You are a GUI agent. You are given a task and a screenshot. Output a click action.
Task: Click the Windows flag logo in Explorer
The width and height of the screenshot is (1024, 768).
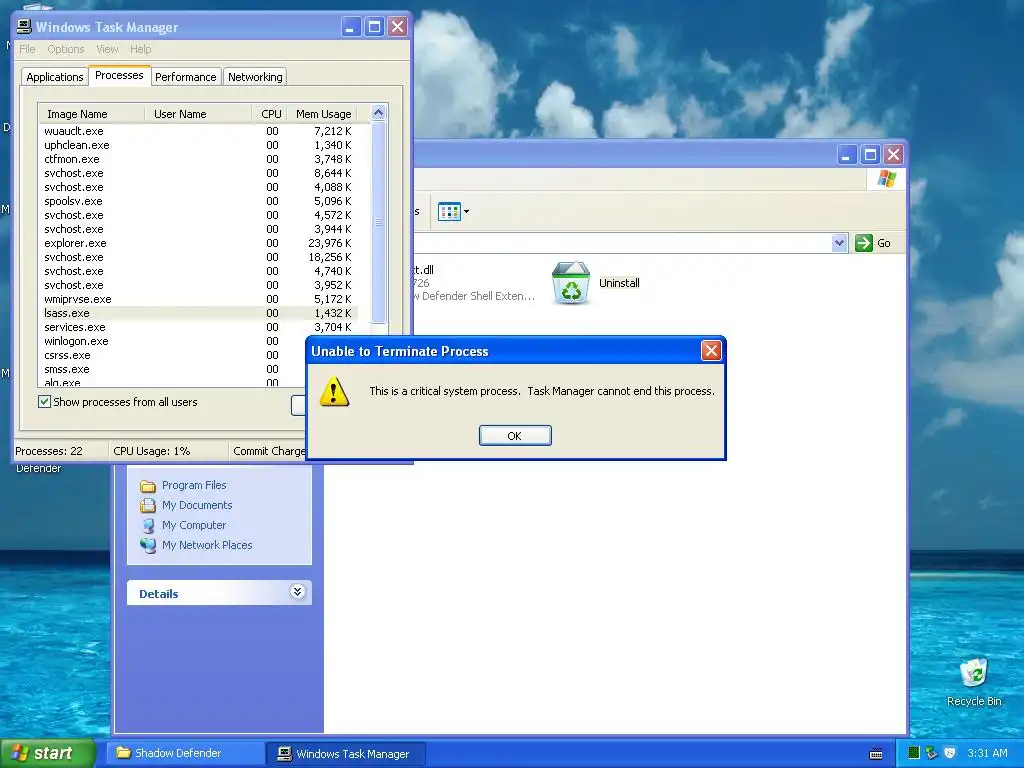click(886, 178)
